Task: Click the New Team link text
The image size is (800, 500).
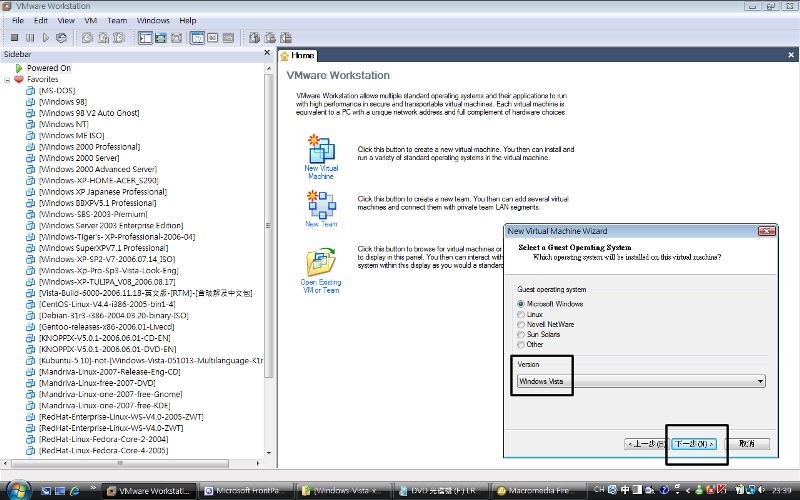Action: pyautogui.click(x=321, y=224)
